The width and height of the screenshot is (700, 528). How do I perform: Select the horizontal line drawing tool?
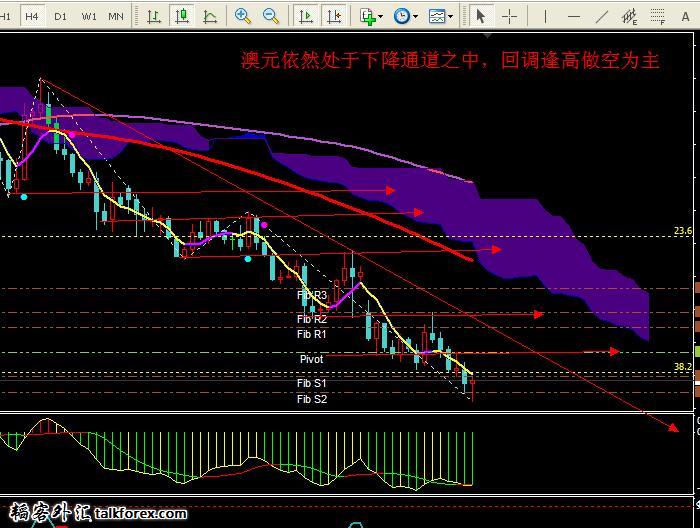[x=573, y=16]
